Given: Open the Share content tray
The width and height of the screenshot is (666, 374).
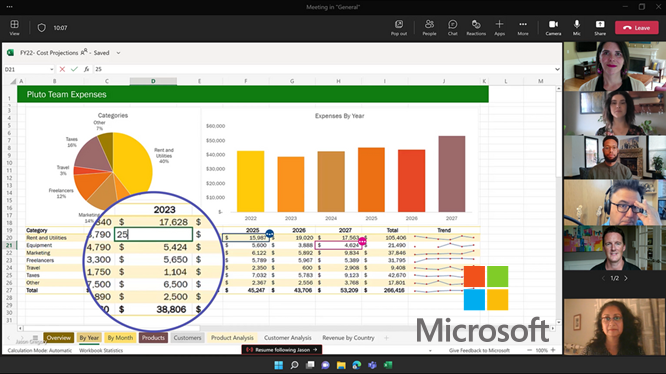Looking at the screenshot, I should (x=600, y=28).
